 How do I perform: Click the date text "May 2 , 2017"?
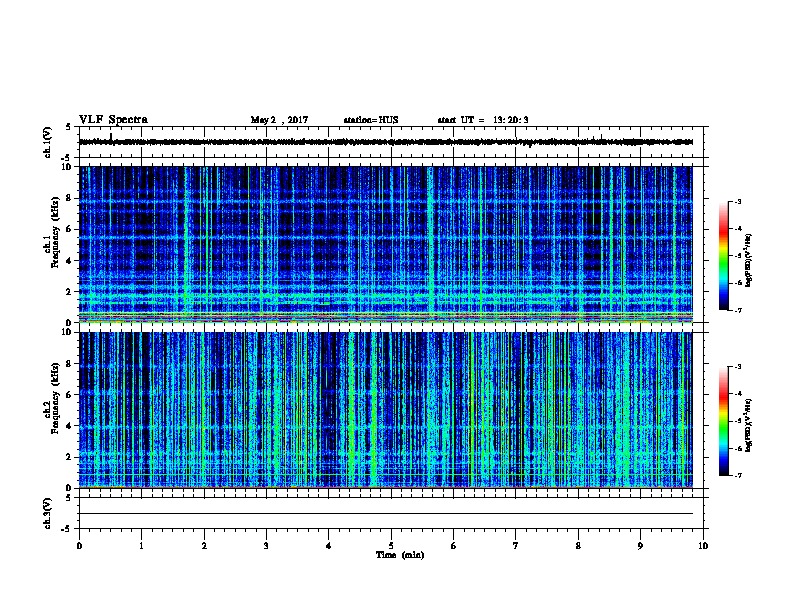pos(279,120)
